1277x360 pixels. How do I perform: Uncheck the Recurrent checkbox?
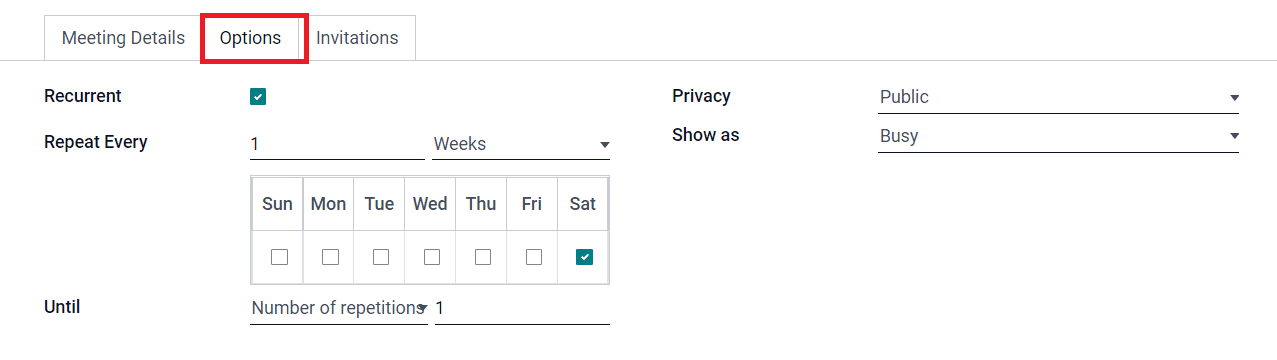[x=258, y=97]
